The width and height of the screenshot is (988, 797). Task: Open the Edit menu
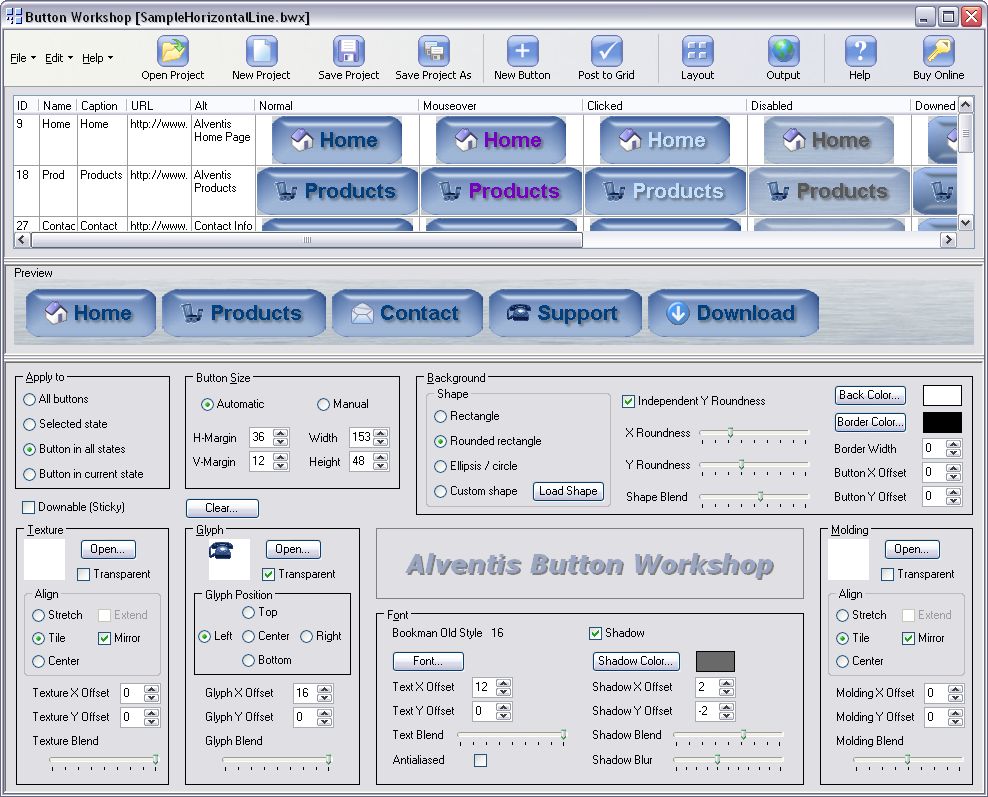click(59, 58)
